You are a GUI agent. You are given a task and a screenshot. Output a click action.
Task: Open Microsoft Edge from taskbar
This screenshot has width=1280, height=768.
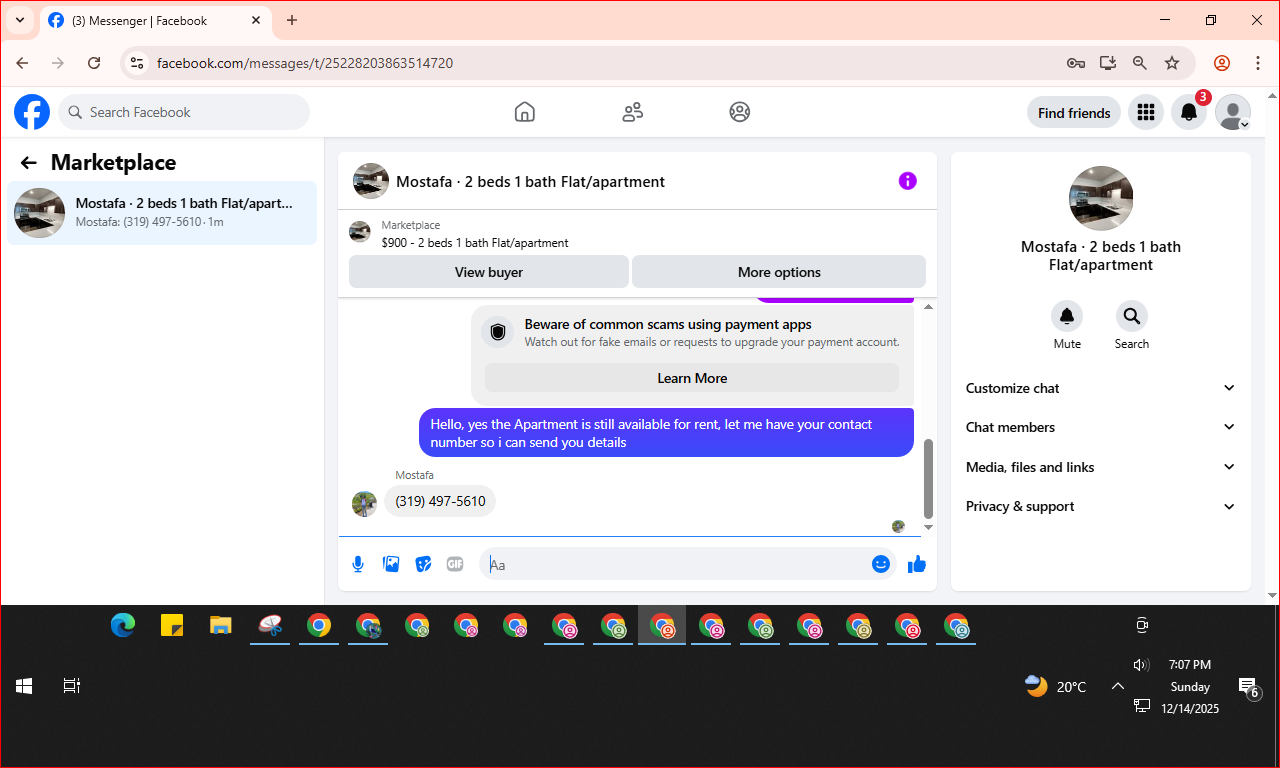coord(123,626)
